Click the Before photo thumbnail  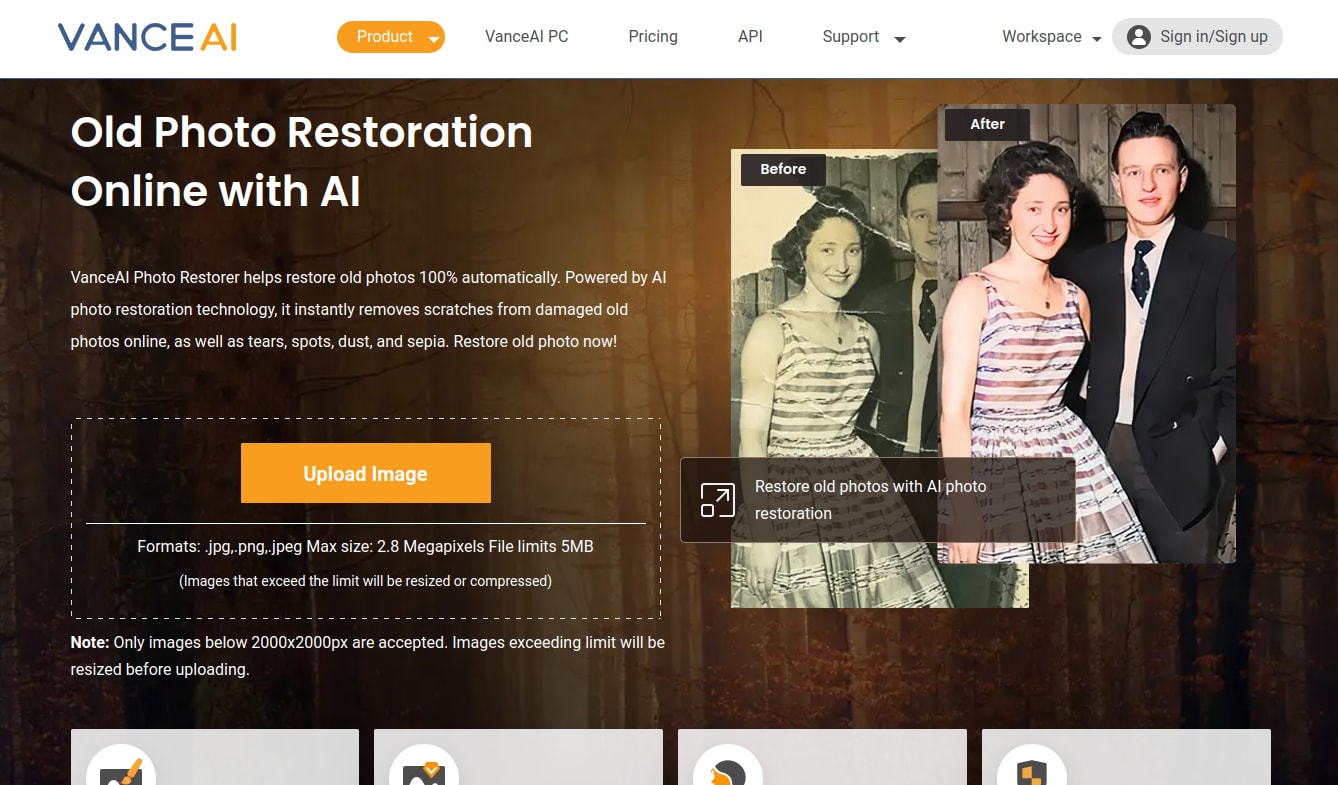(834, 378)
